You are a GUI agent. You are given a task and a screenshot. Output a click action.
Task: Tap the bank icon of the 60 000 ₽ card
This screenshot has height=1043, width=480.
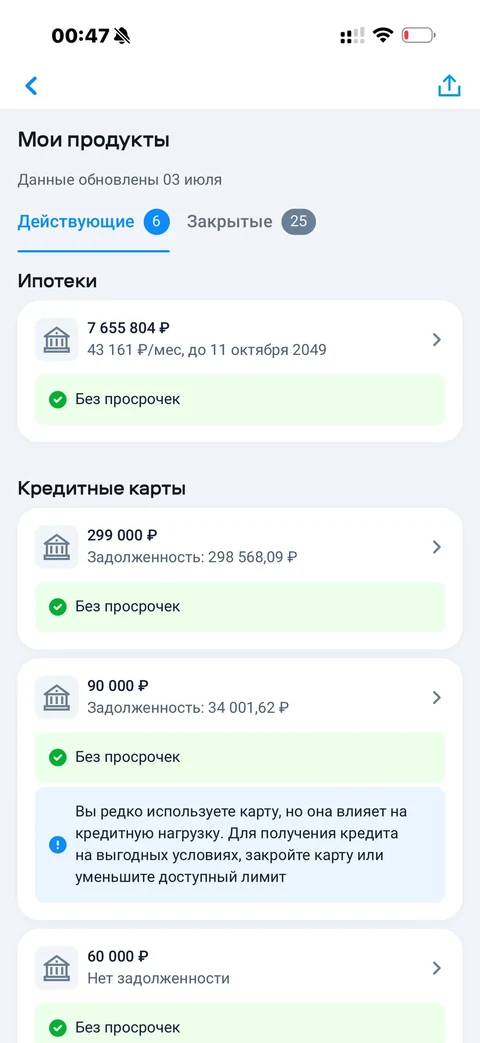pyautogui.click(x=57, y=968)
